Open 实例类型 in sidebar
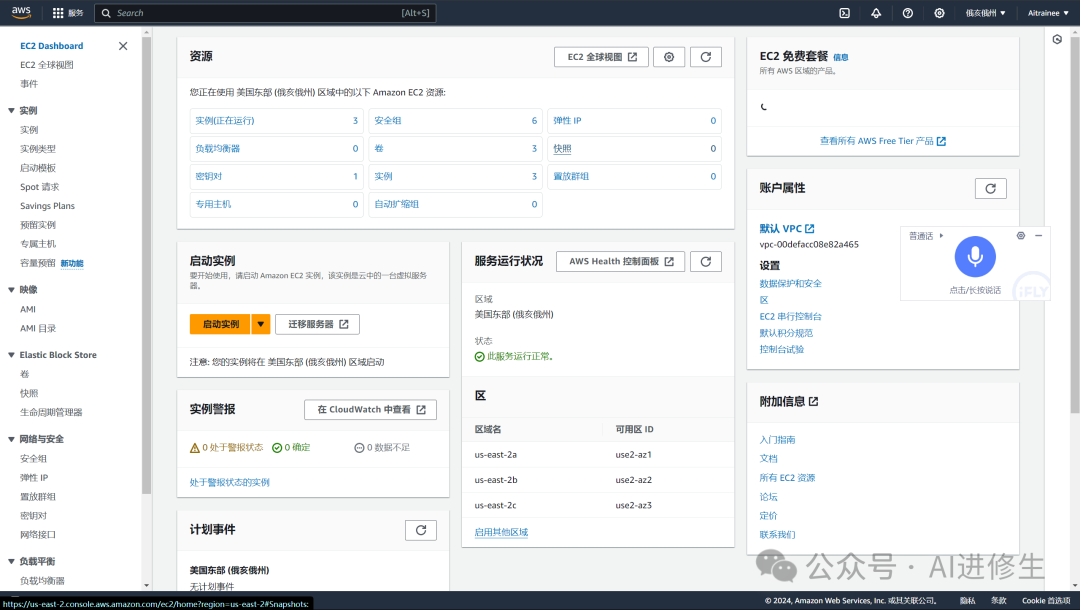The height and width of the screenshot is (610, 1080). pyautogui.click(x=38, y=149)
